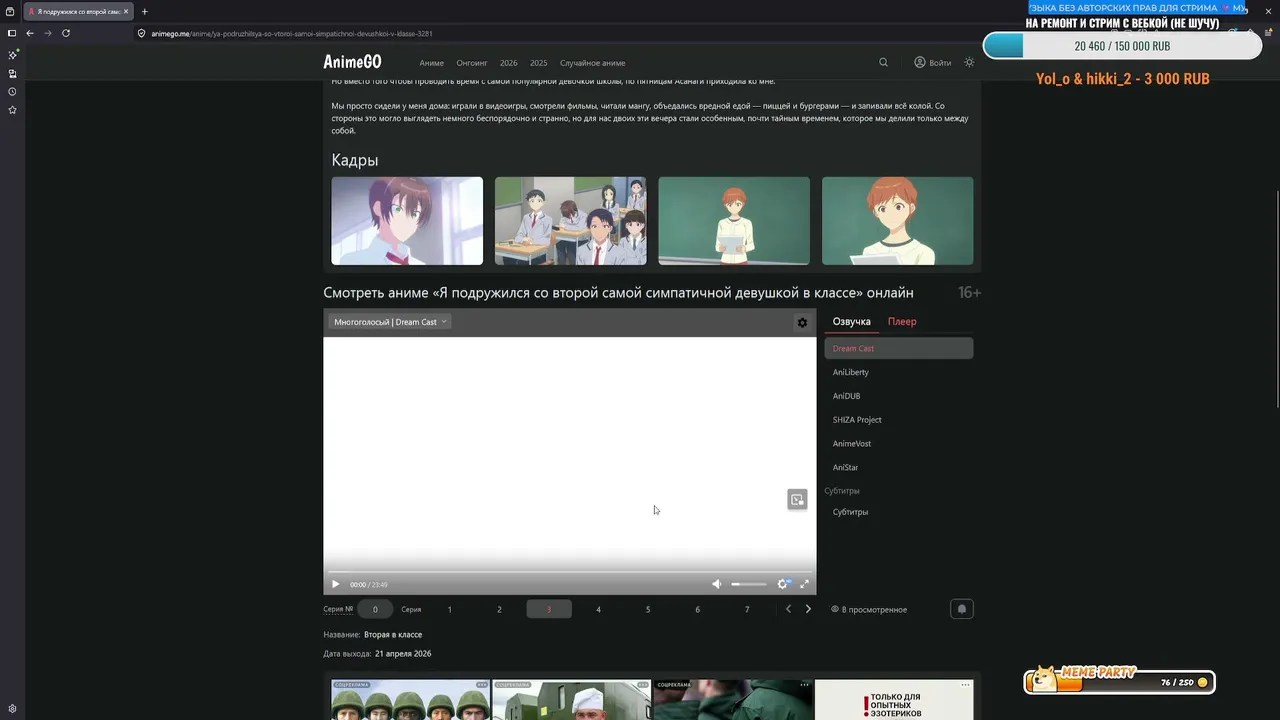Open the workspaces icon at top-left
The width and height of the screenshot is (1280, 720).
pyautogui.click(x=8, y=10)
